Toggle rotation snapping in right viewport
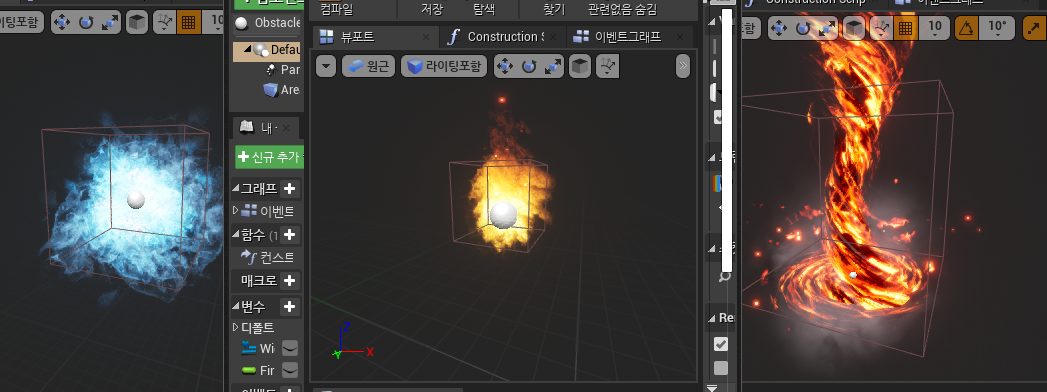 point(966,28)
